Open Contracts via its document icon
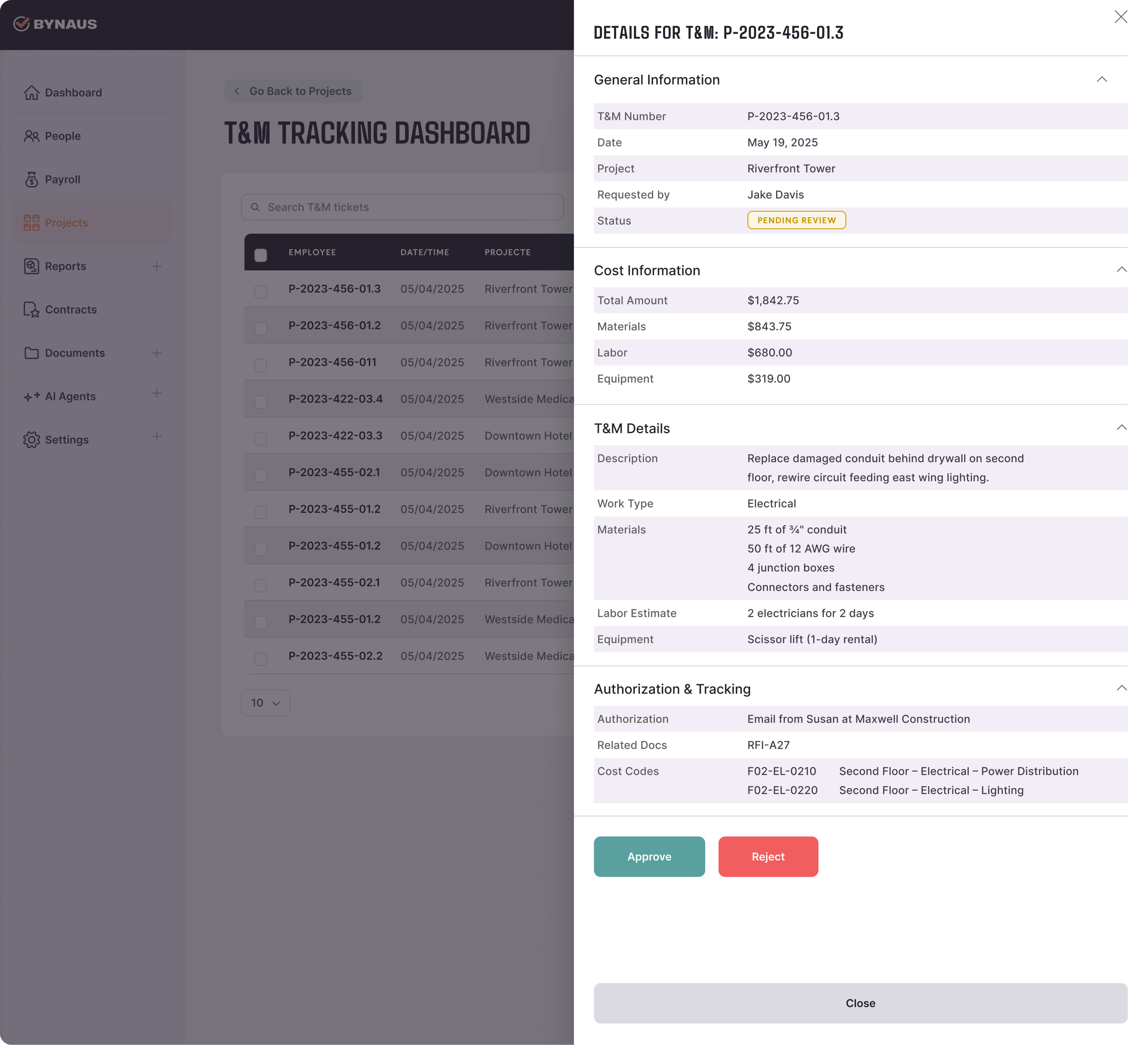1148x1045 pixels. (31, 309)
